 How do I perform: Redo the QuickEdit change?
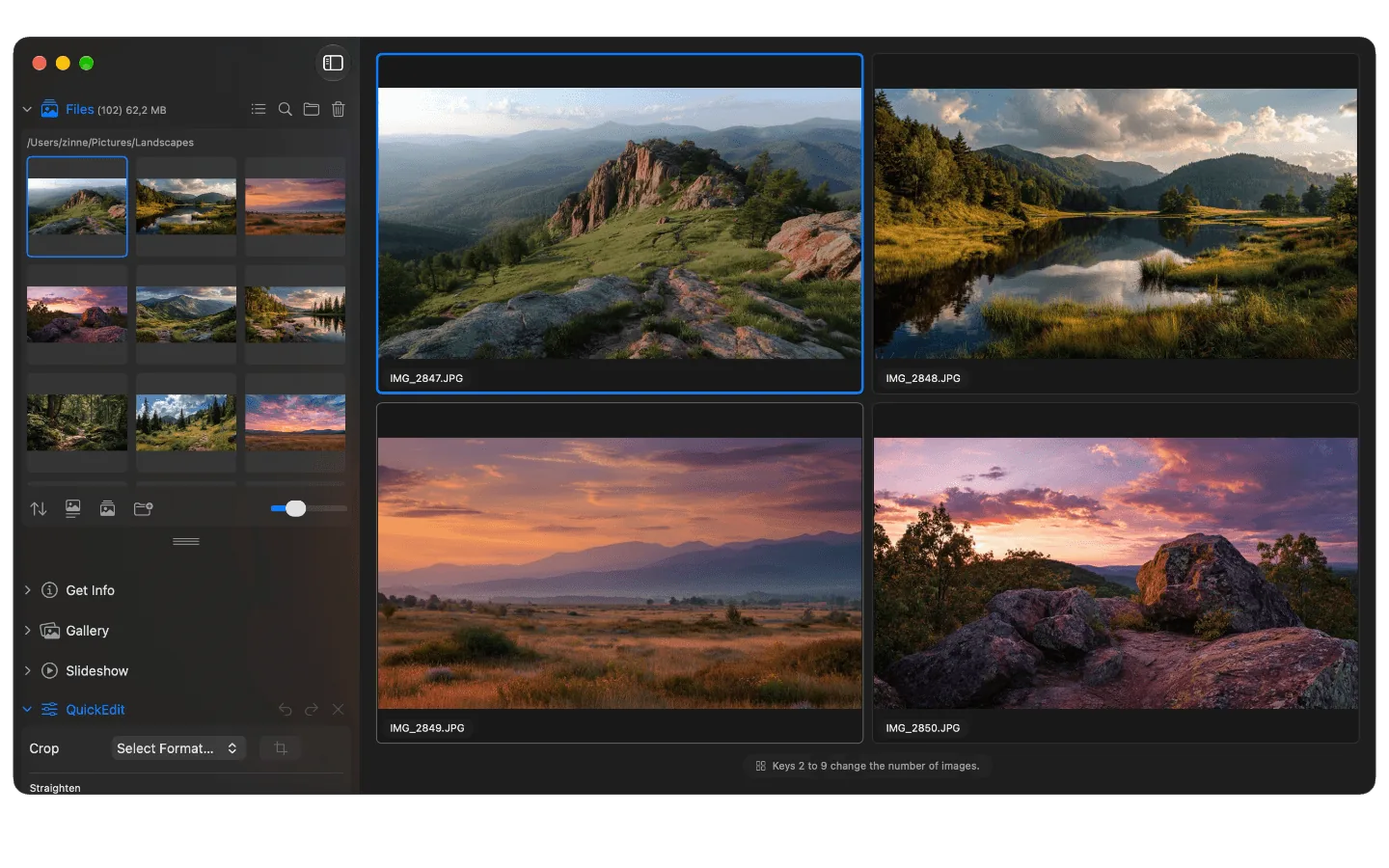click(x=312, y=710)
